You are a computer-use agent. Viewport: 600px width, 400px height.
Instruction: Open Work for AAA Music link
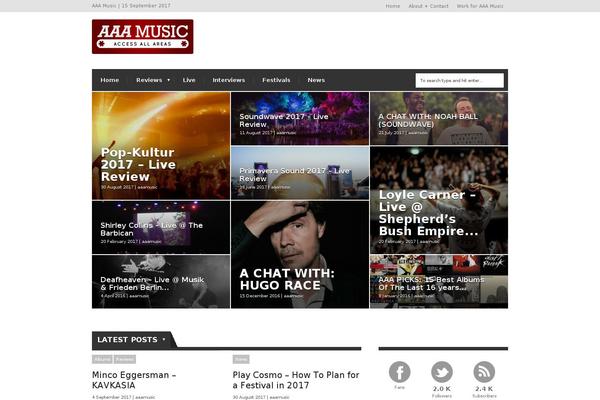point(480,6)
